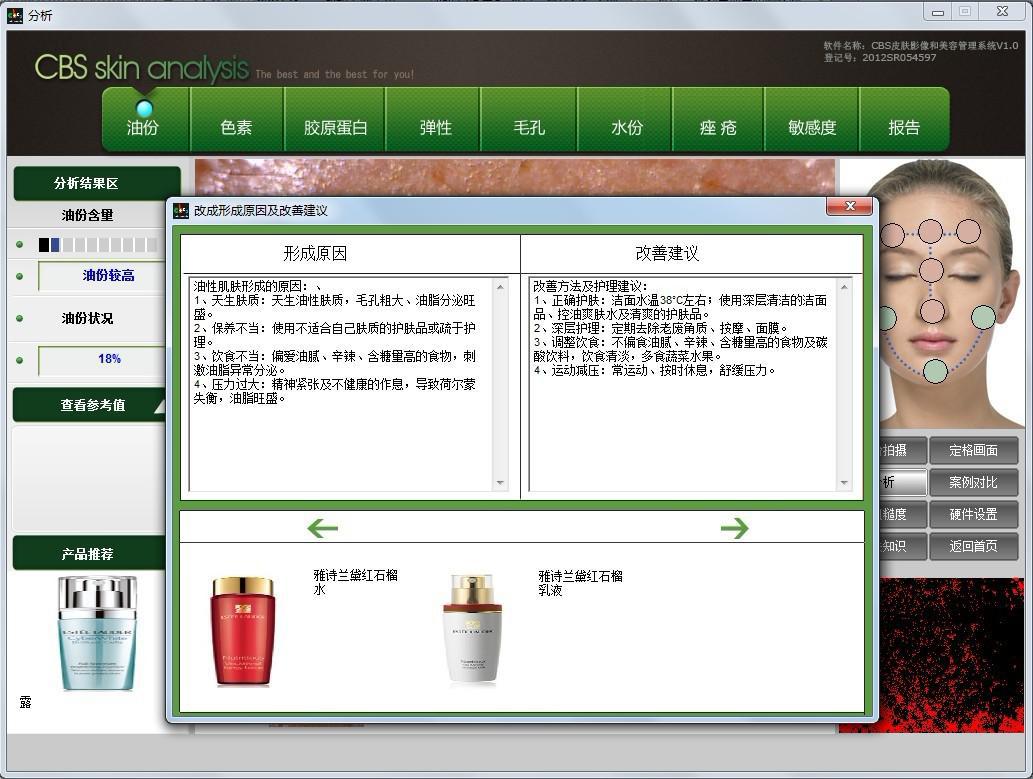
Task: Open the 色素 analysis tab
Action: point(237,127)
